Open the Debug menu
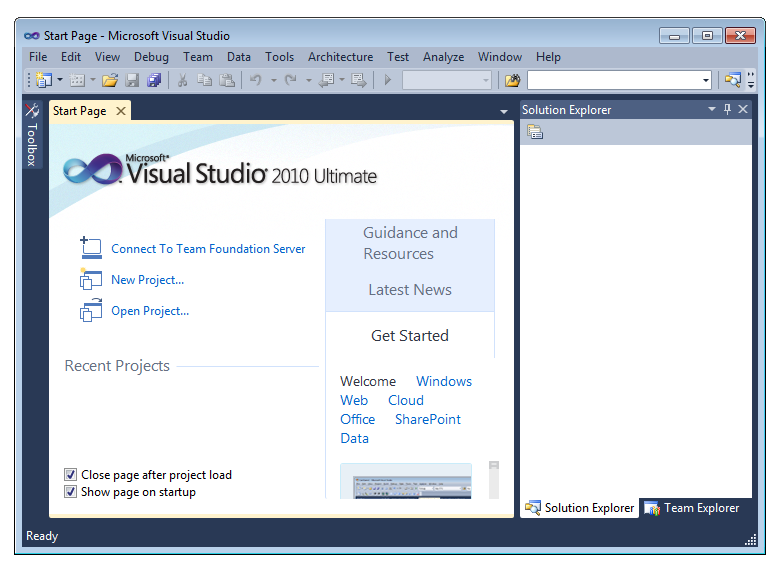This screenshot has height=568, width=778. coord(151,57)
